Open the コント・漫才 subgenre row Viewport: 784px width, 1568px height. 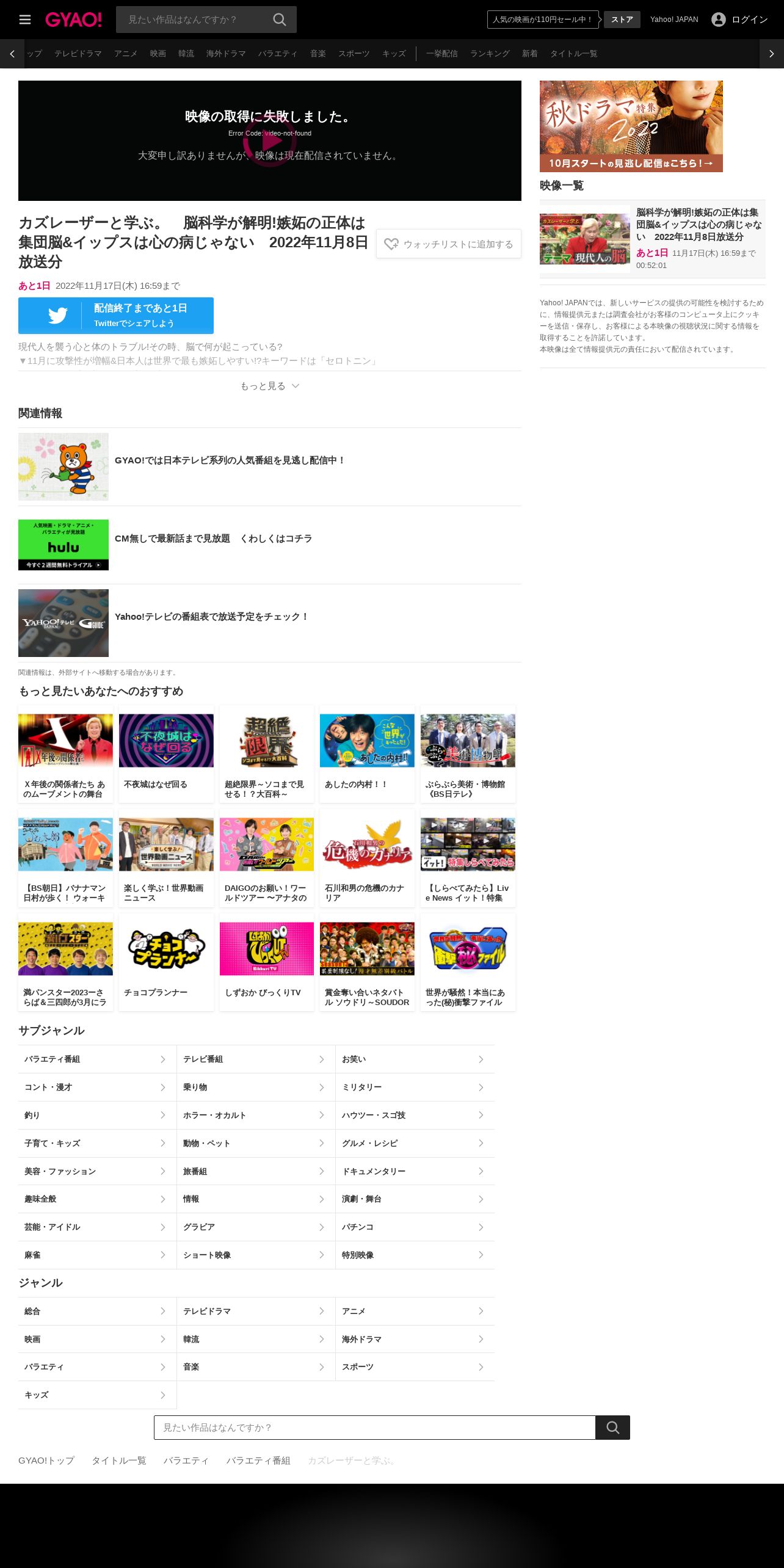pos(97,1087)
